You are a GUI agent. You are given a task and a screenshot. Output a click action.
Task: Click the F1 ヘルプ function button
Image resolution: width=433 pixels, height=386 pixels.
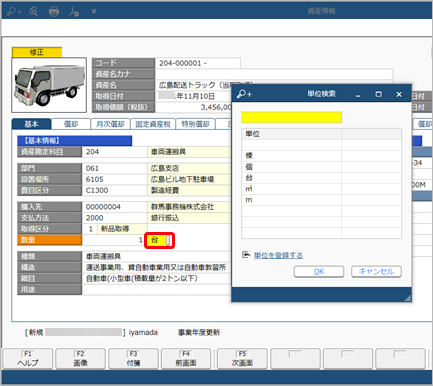[28, 359]
